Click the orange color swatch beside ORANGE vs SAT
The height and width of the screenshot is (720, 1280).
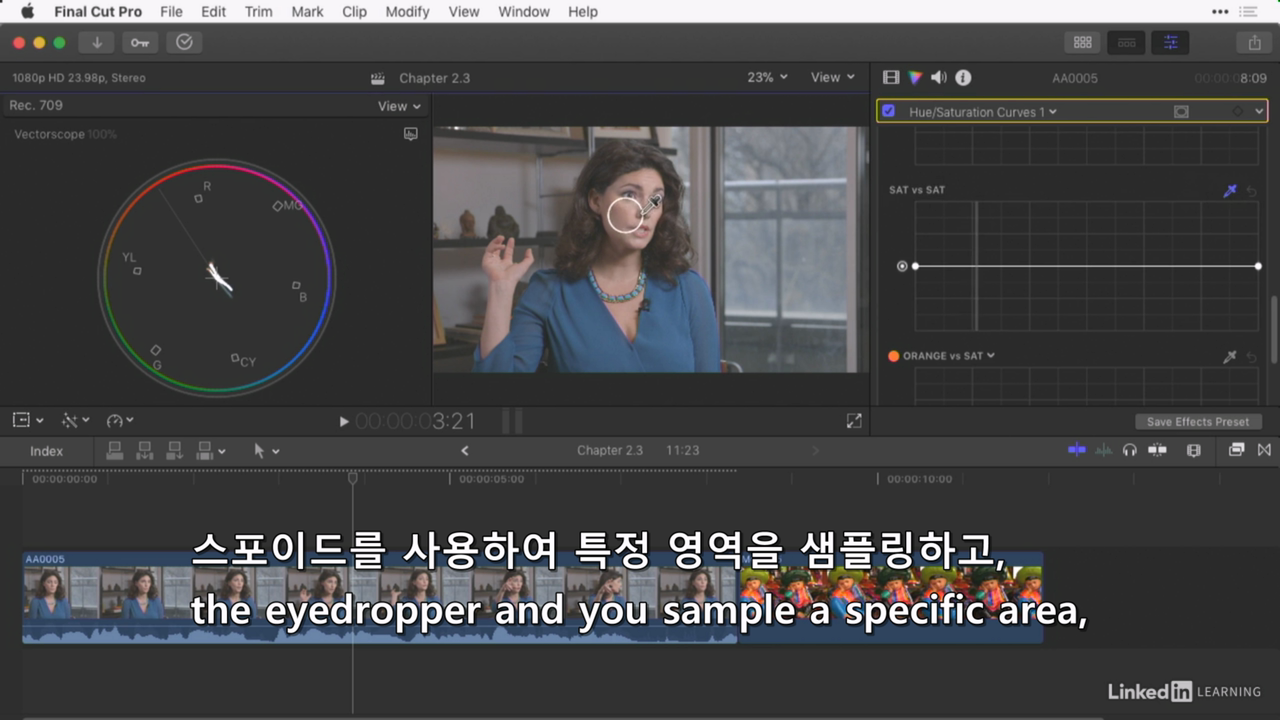click(893, 356)
